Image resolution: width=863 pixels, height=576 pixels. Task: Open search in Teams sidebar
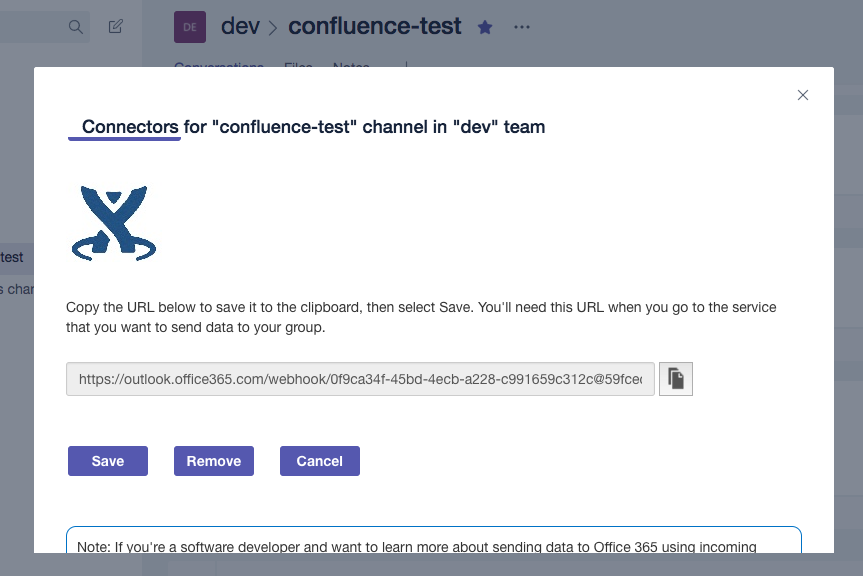pos(76,27)
